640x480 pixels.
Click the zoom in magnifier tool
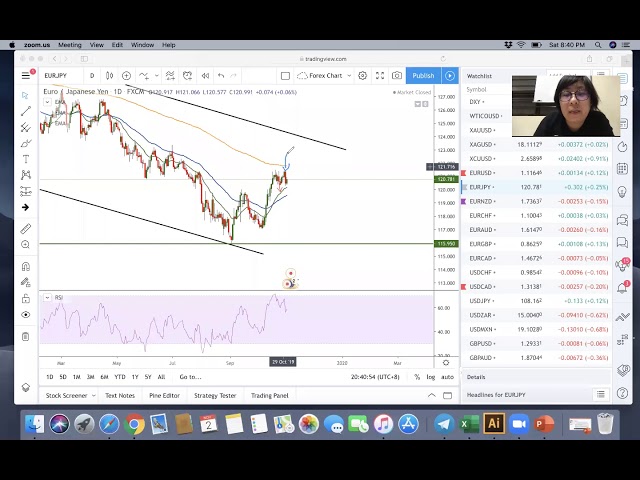pyautogui.click(x=25, y=244)
